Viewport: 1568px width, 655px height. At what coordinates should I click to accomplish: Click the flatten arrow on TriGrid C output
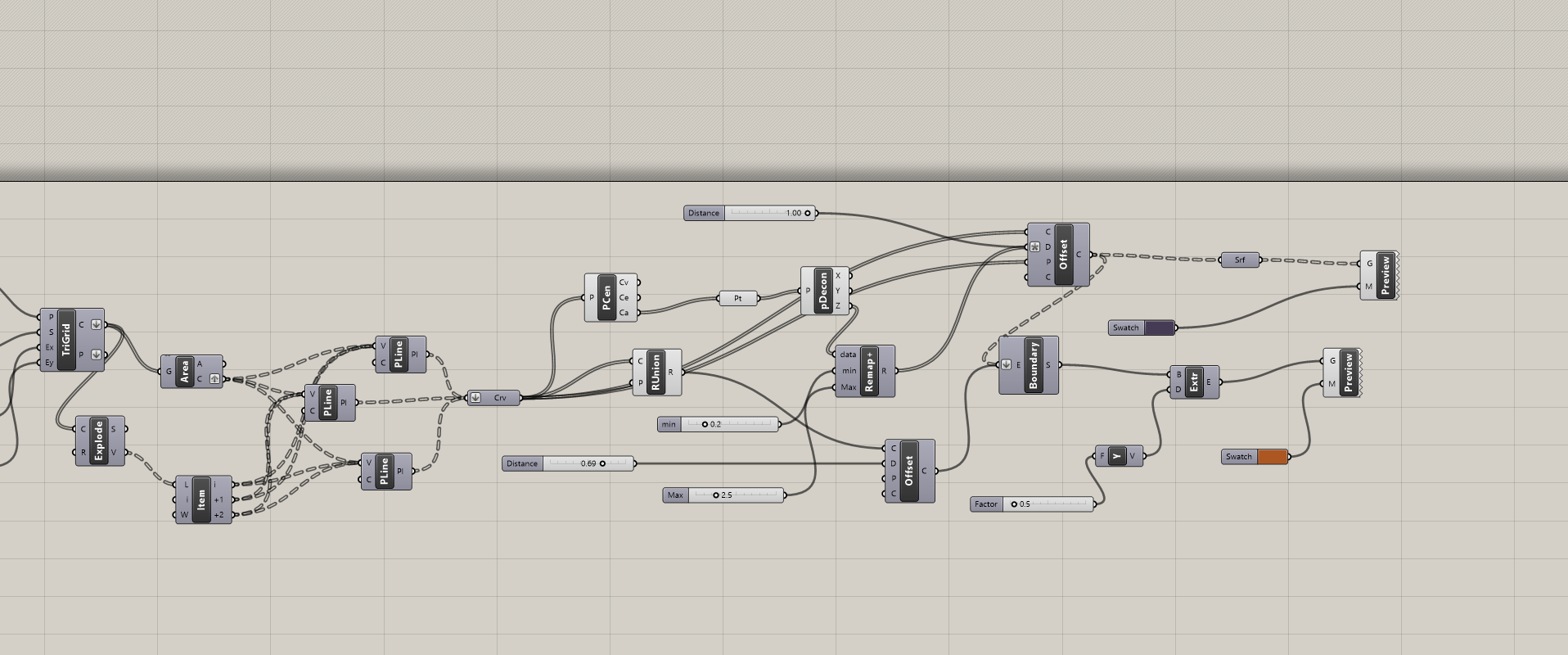tap(96, 325)
